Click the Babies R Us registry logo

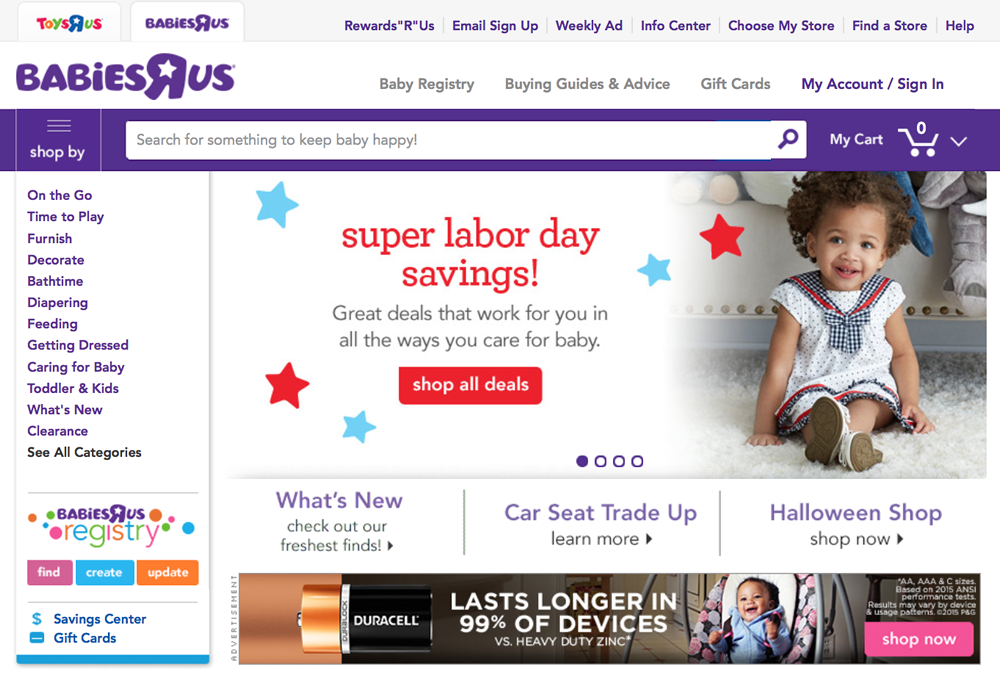pos(112,526)
